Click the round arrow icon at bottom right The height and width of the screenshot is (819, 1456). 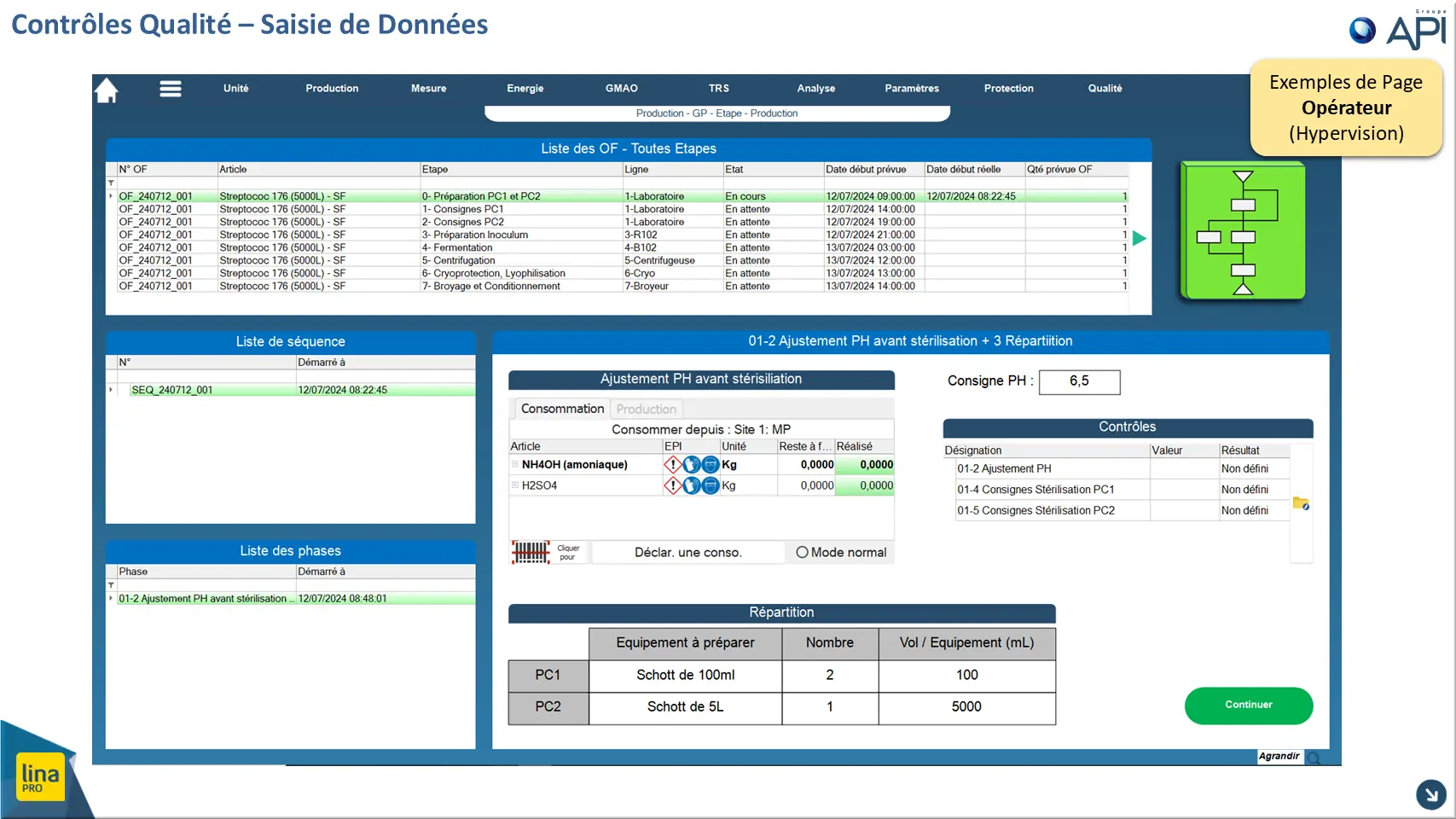click(x=1431, y=794)
